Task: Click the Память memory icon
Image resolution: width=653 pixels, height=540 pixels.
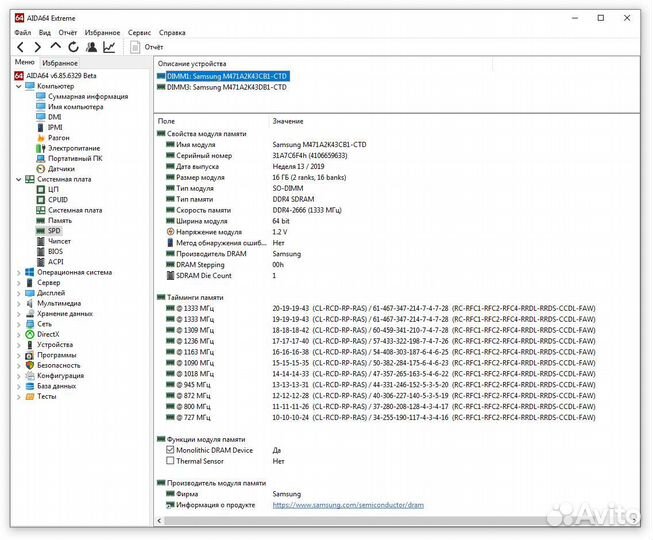Action: click(x=40, y=221)
